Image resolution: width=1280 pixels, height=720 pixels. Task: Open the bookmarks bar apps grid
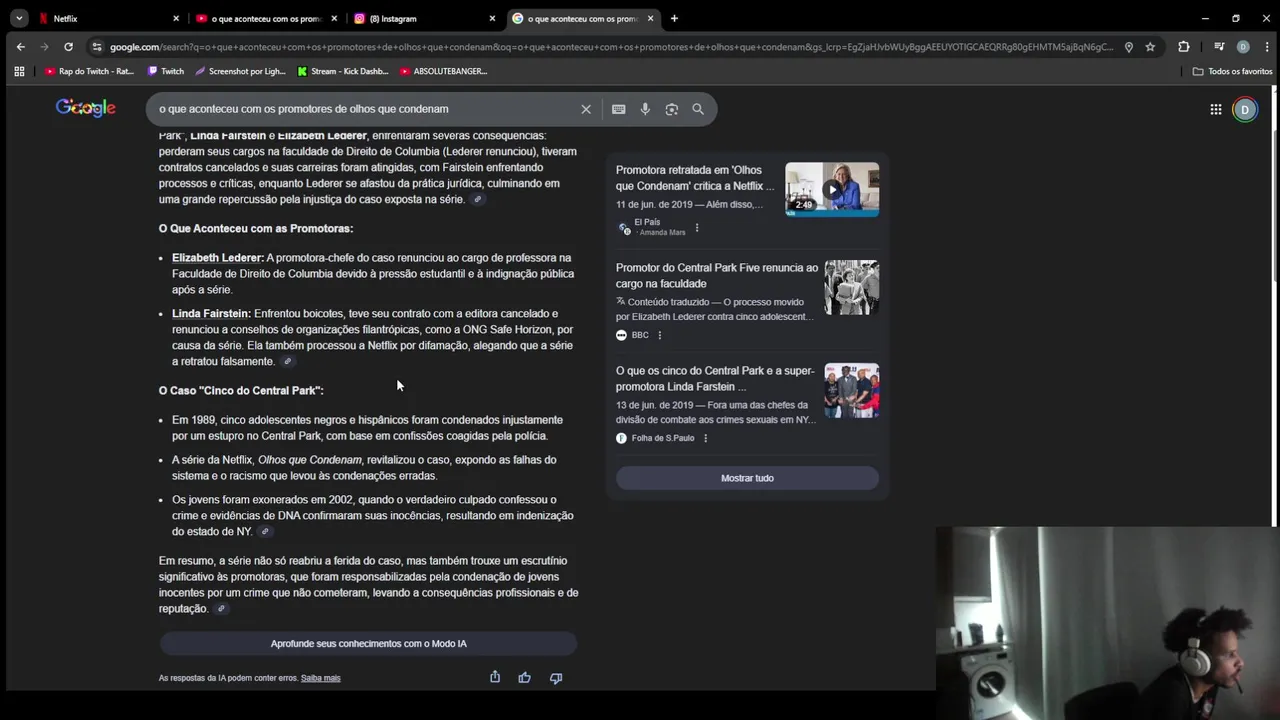[x=19, y=71]
